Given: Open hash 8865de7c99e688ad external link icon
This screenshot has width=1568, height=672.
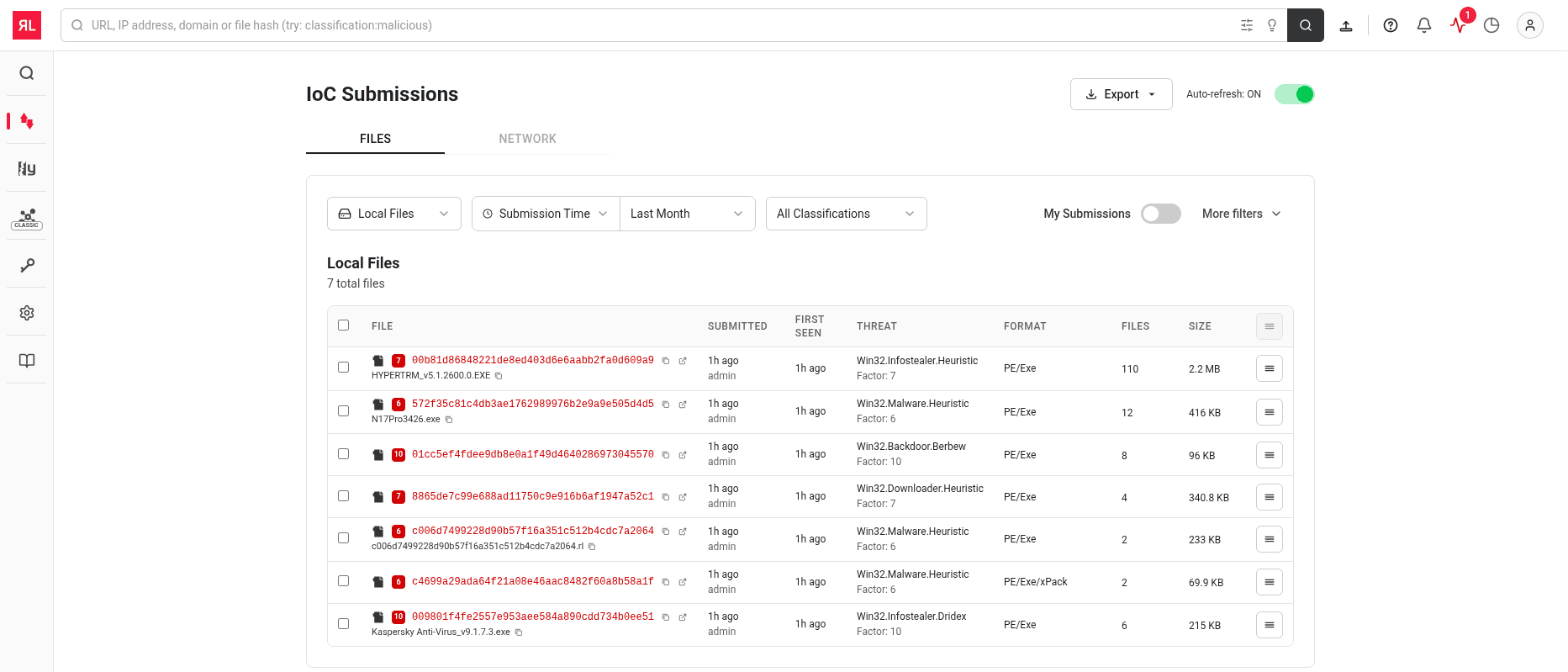Looking at the screenshot, I should 683,497.
